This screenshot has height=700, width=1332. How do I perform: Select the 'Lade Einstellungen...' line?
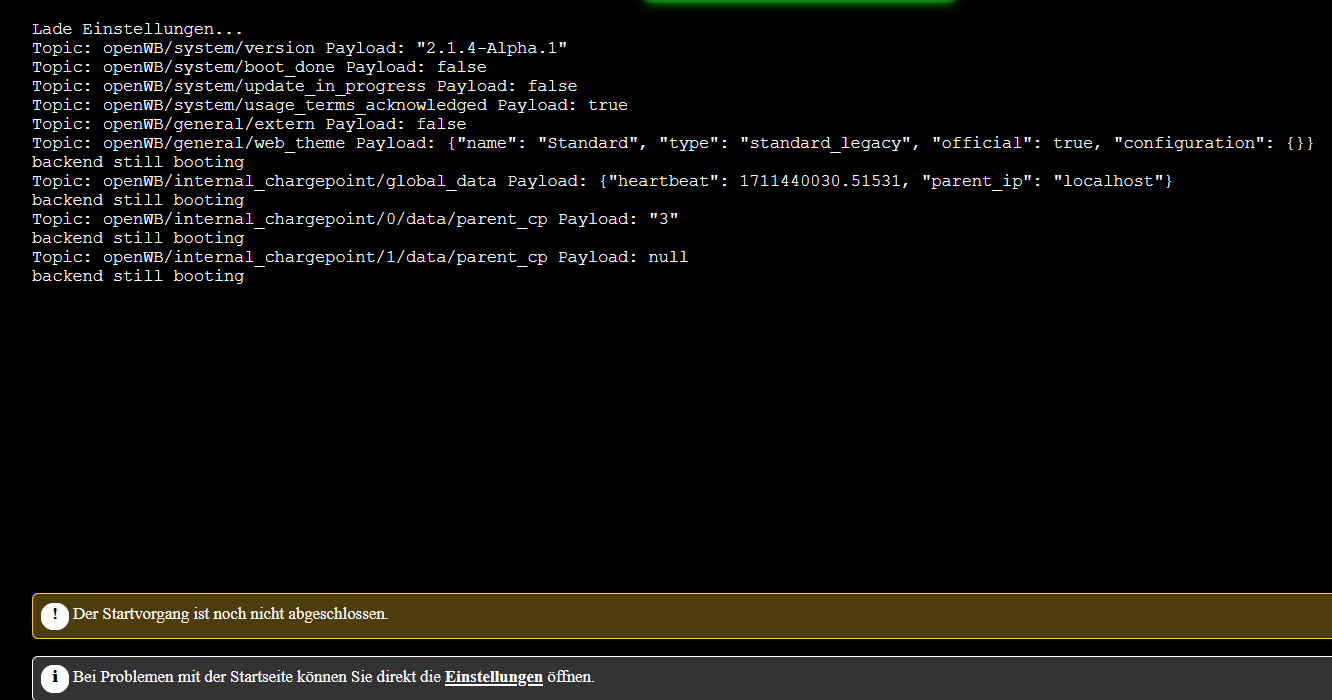[137, 30]
